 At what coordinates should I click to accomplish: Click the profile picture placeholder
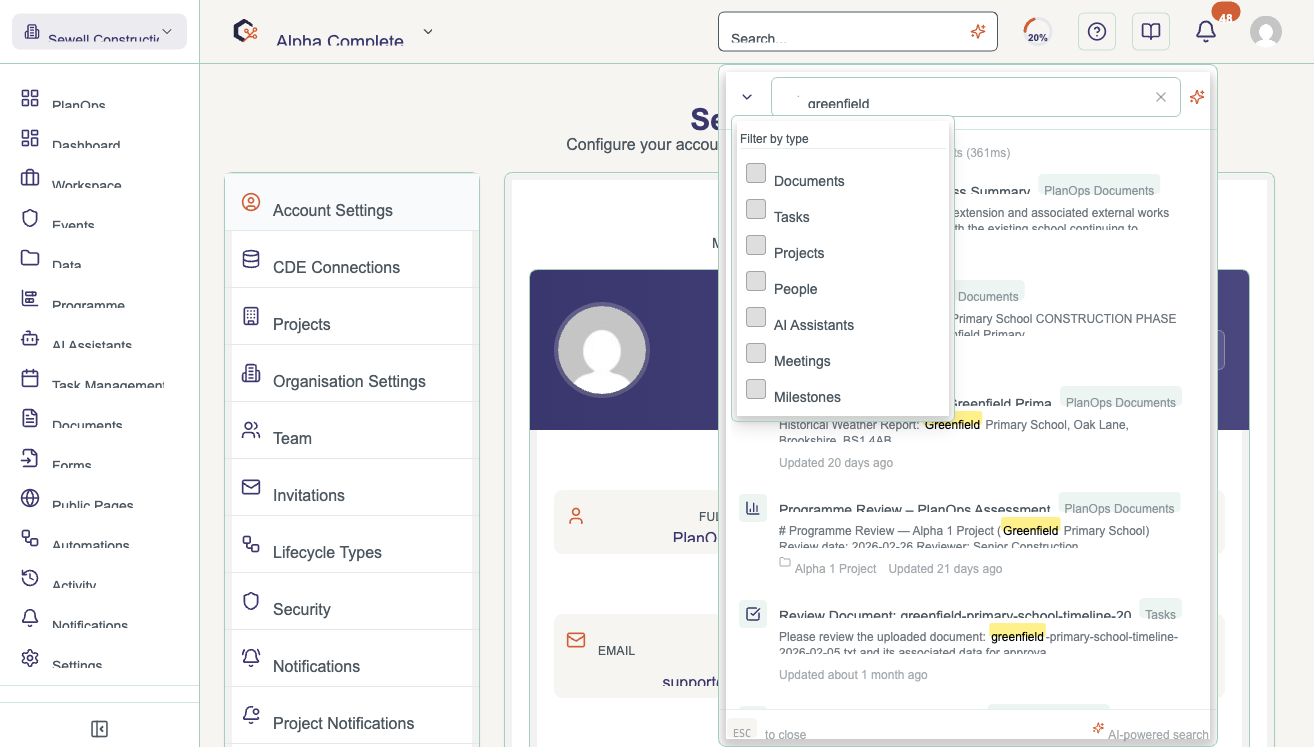[x=602, y=350]
